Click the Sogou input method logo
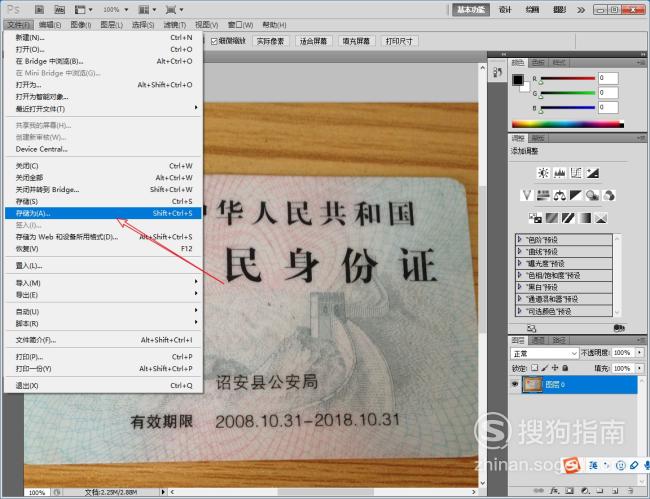Image resolution: width=650 pixels, height=499 pixels. [572, 465]
